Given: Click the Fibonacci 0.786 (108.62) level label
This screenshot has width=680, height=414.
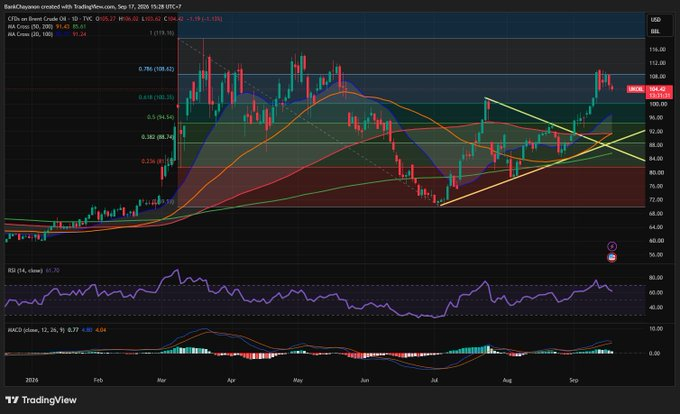Looking at the screenshot, I should point(156,69).
